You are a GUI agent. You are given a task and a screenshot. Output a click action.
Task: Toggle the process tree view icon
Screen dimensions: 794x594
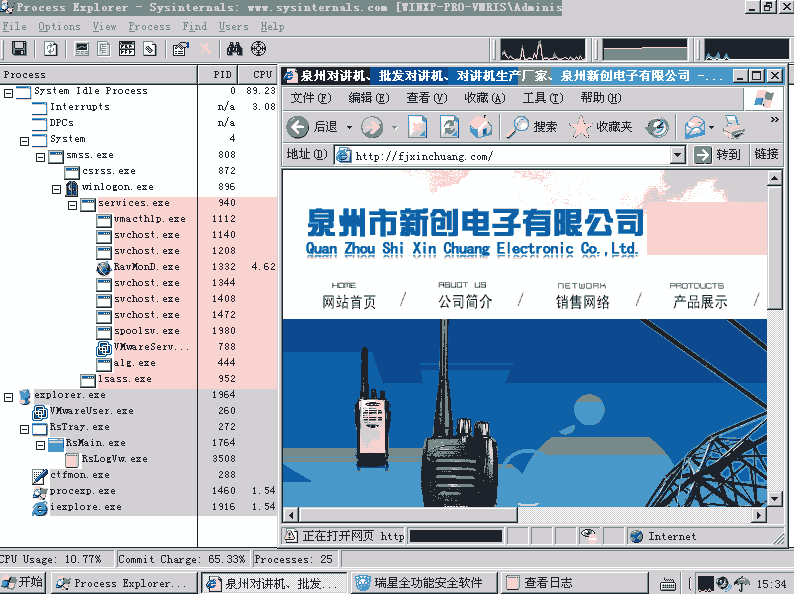click(x=104, y=49)
